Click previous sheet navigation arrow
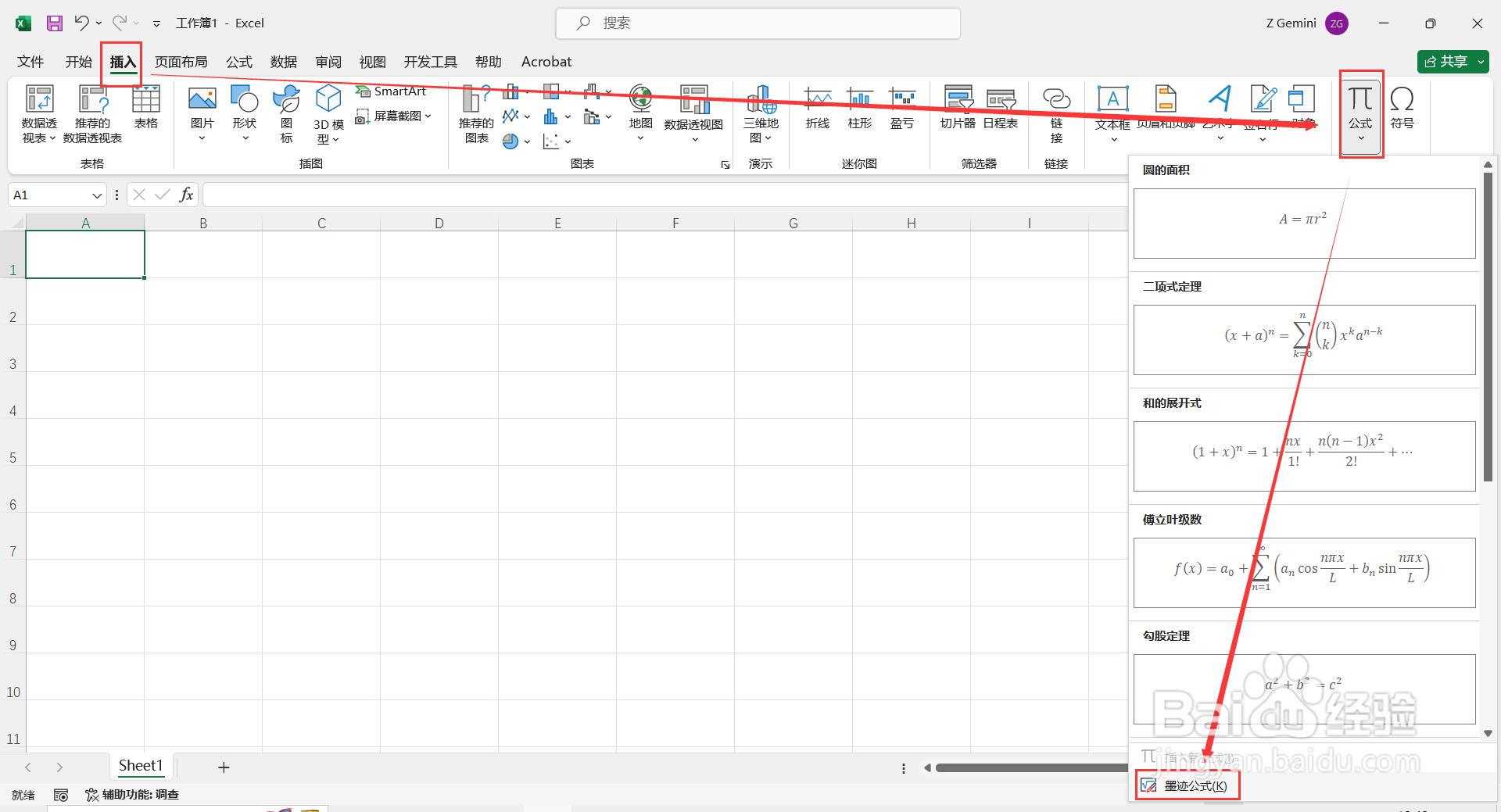Screen dimensions: 1501x812 (28, 767)
